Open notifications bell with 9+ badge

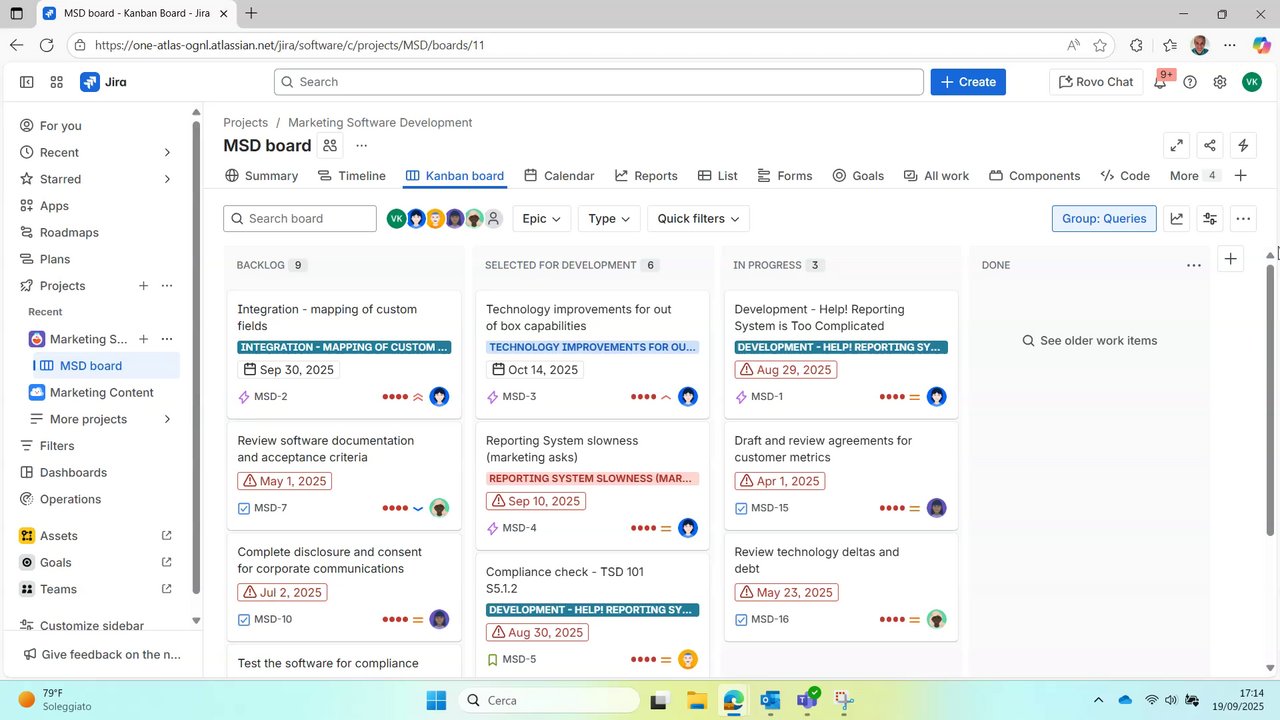click(x=1160, y=82)
